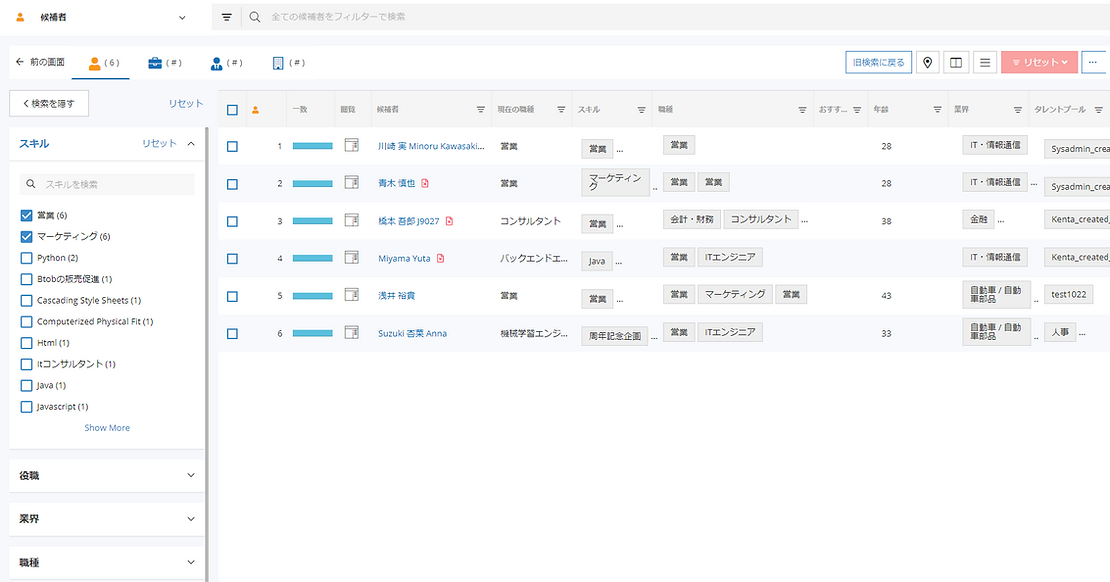Switch to split column view icon
Image resolution: width=1110 pixels, height=582 pixels.
pyautogui.click(x=957, y=62)
